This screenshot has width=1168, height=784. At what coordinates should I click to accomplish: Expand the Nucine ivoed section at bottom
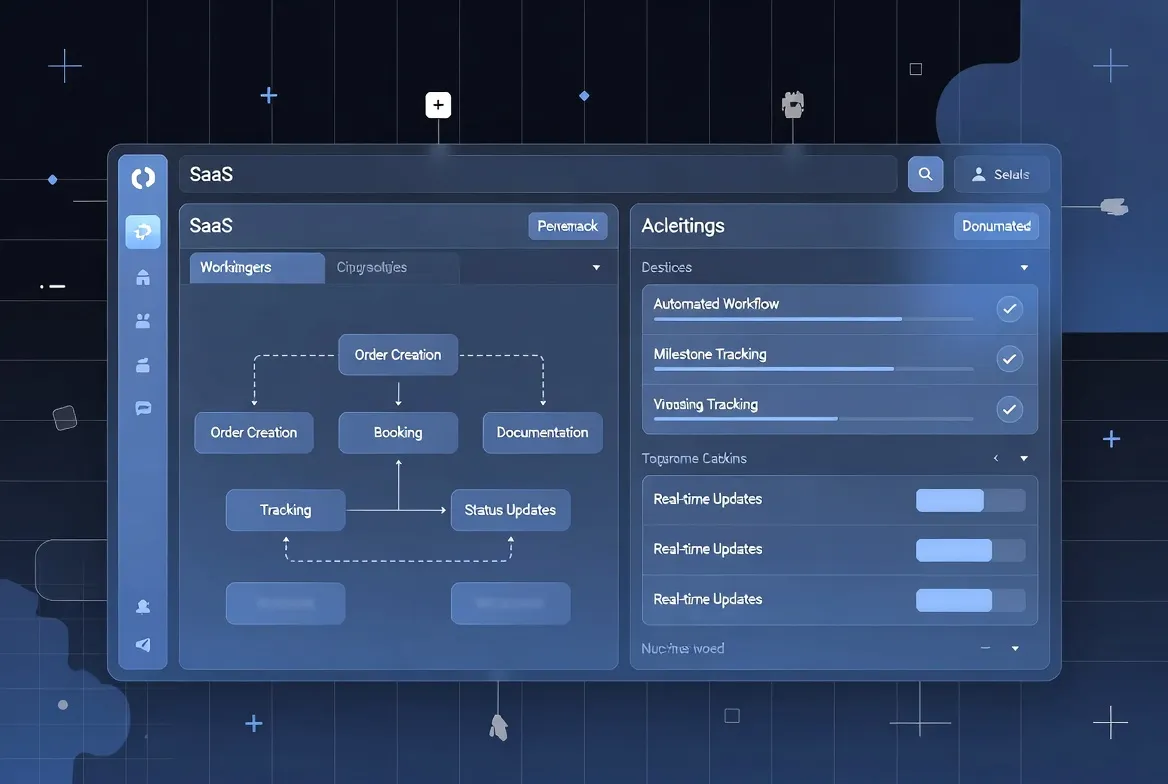pyautogui.click(x=1014, y=648)
